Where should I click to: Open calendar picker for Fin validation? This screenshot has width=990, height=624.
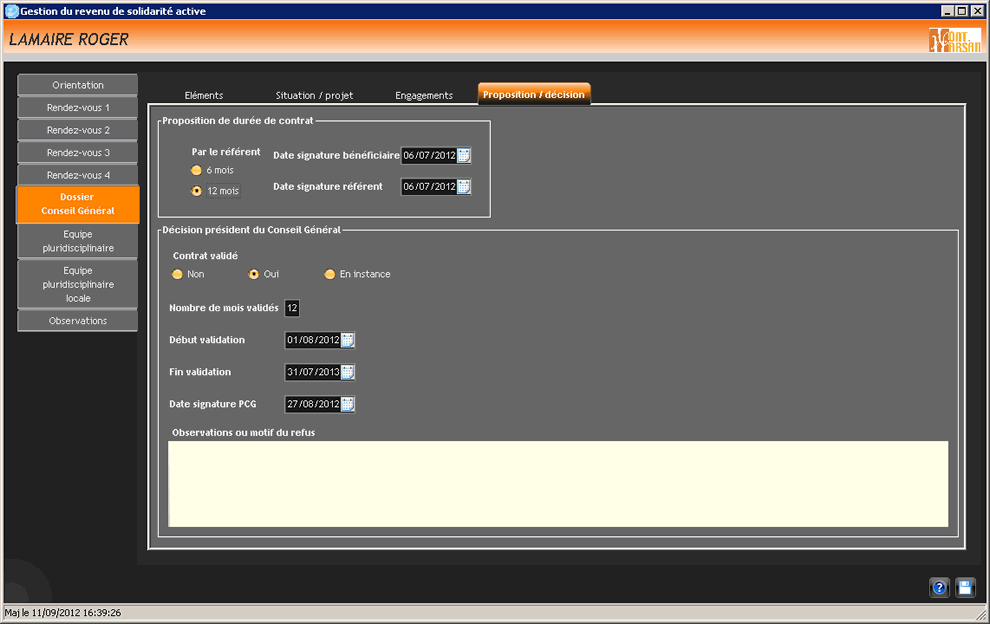pyautogui.click(x=348, y=372)
